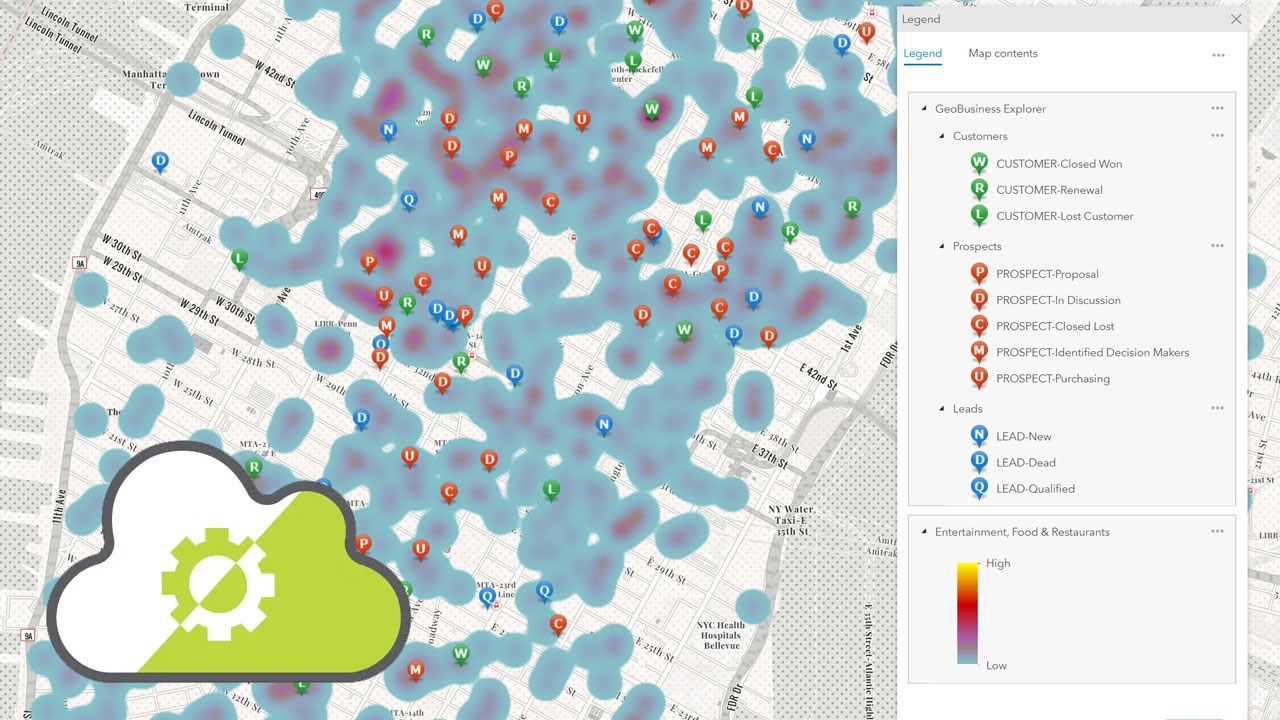Click the CUSTOMER-Closed Won label

pos(1059,164)
